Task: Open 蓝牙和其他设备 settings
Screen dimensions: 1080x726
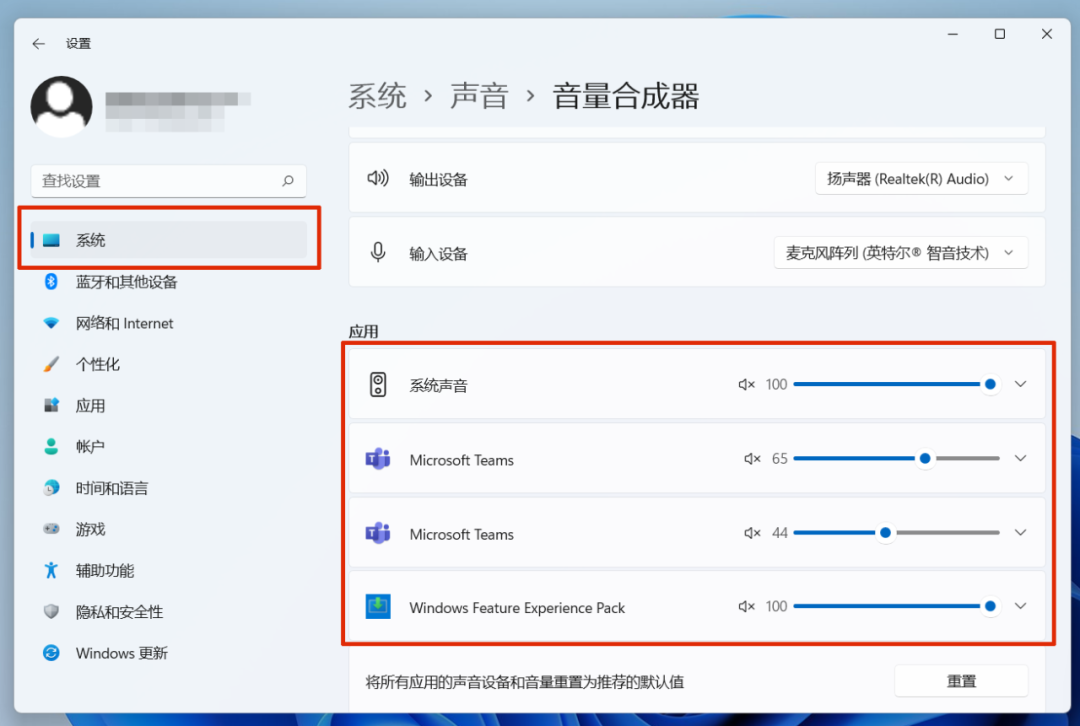Action: coord(169,282)
